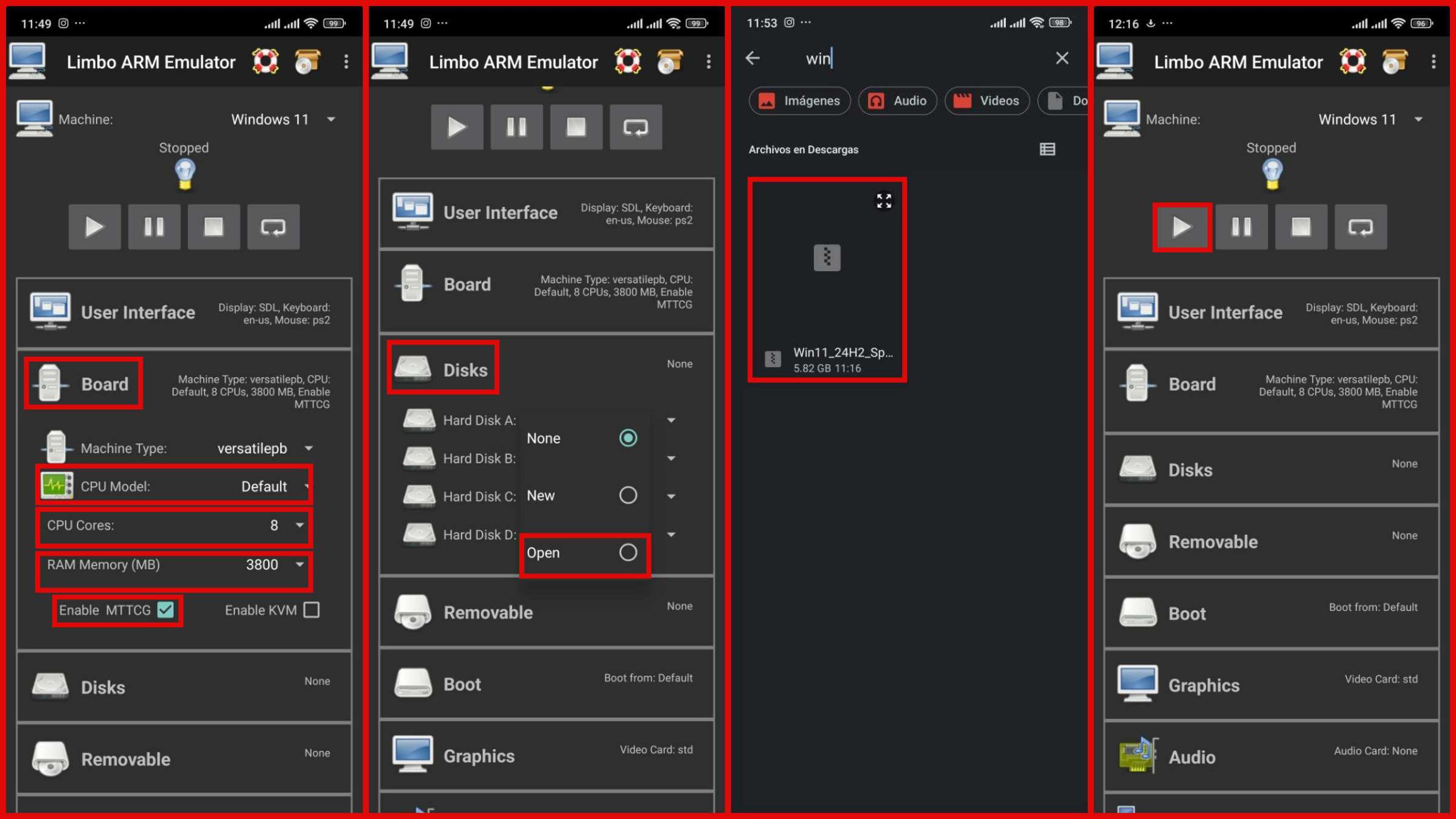Select the None radio option in the disk popup
1456x819 pixels.
(628, 438)
